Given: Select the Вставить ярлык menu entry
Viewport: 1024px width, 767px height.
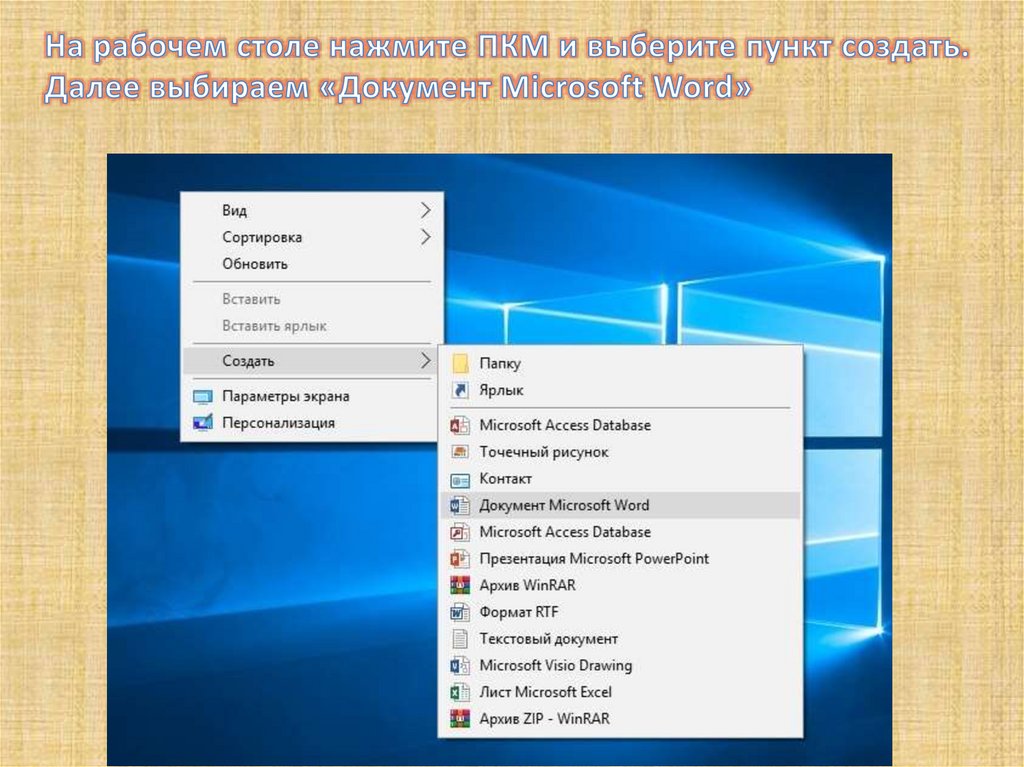Looking at the screenshot, I should (311, 326).
